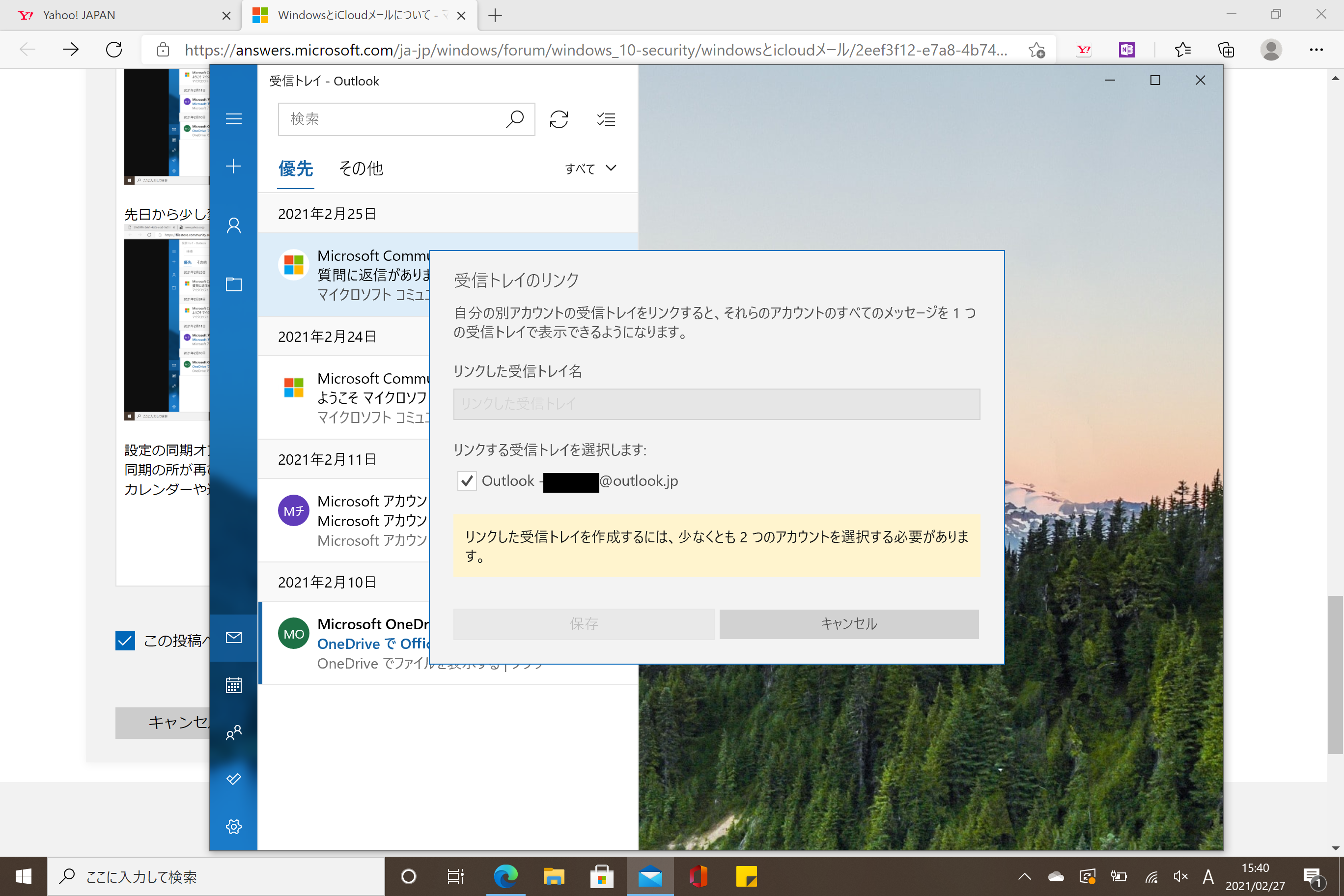1344x896 pixels.
Task: Close the Yahoo! JAPAN tab
Action: (x=226, y=16)
